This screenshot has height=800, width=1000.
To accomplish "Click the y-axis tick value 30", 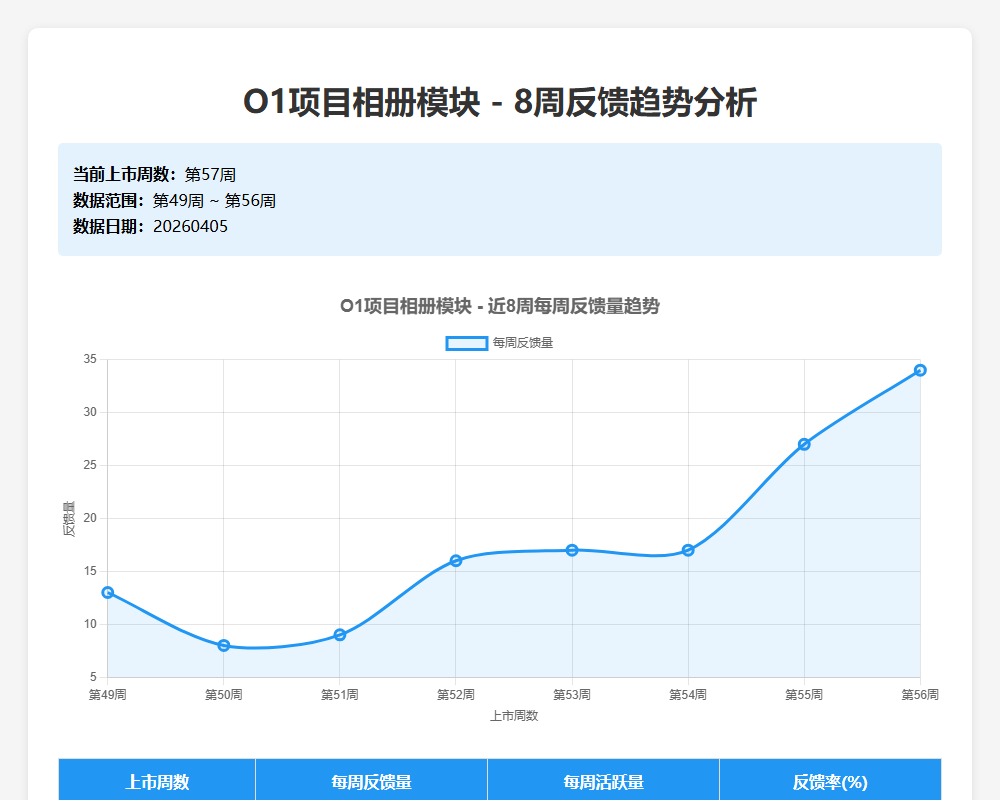I will [90, 412].
